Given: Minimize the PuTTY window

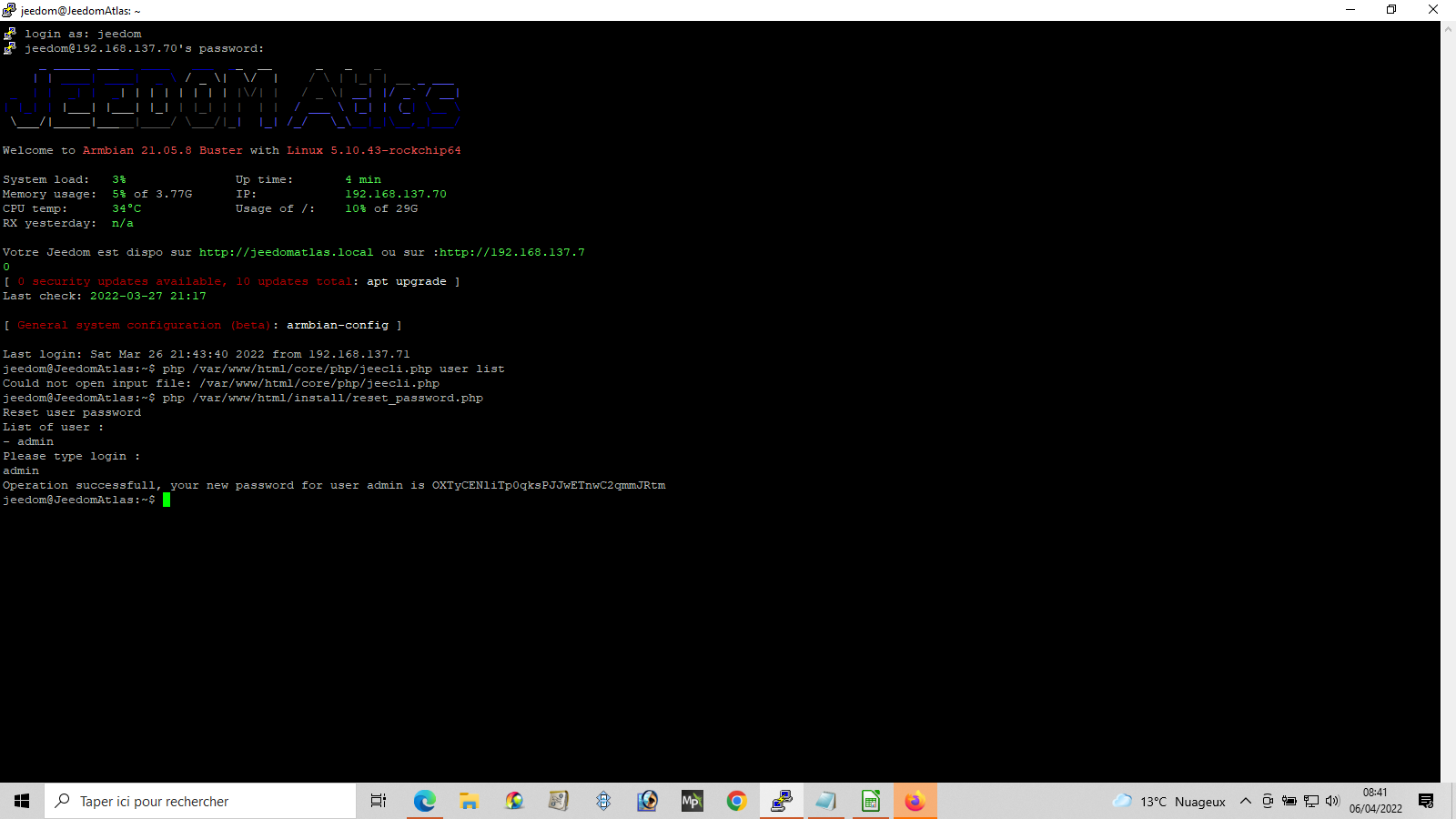Looking at the screenshot, I should 1350,10.
